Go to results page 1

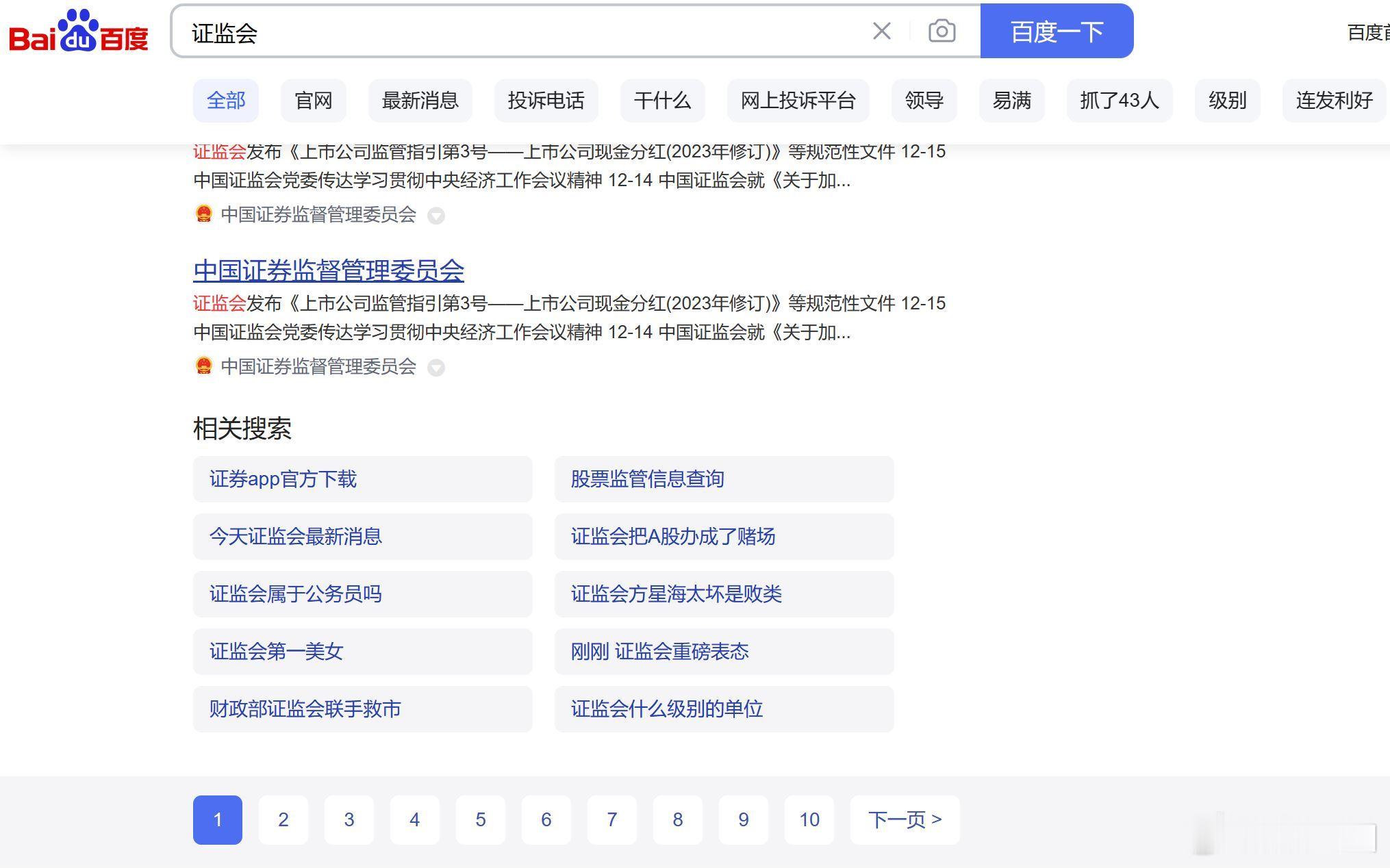(218, 820)
